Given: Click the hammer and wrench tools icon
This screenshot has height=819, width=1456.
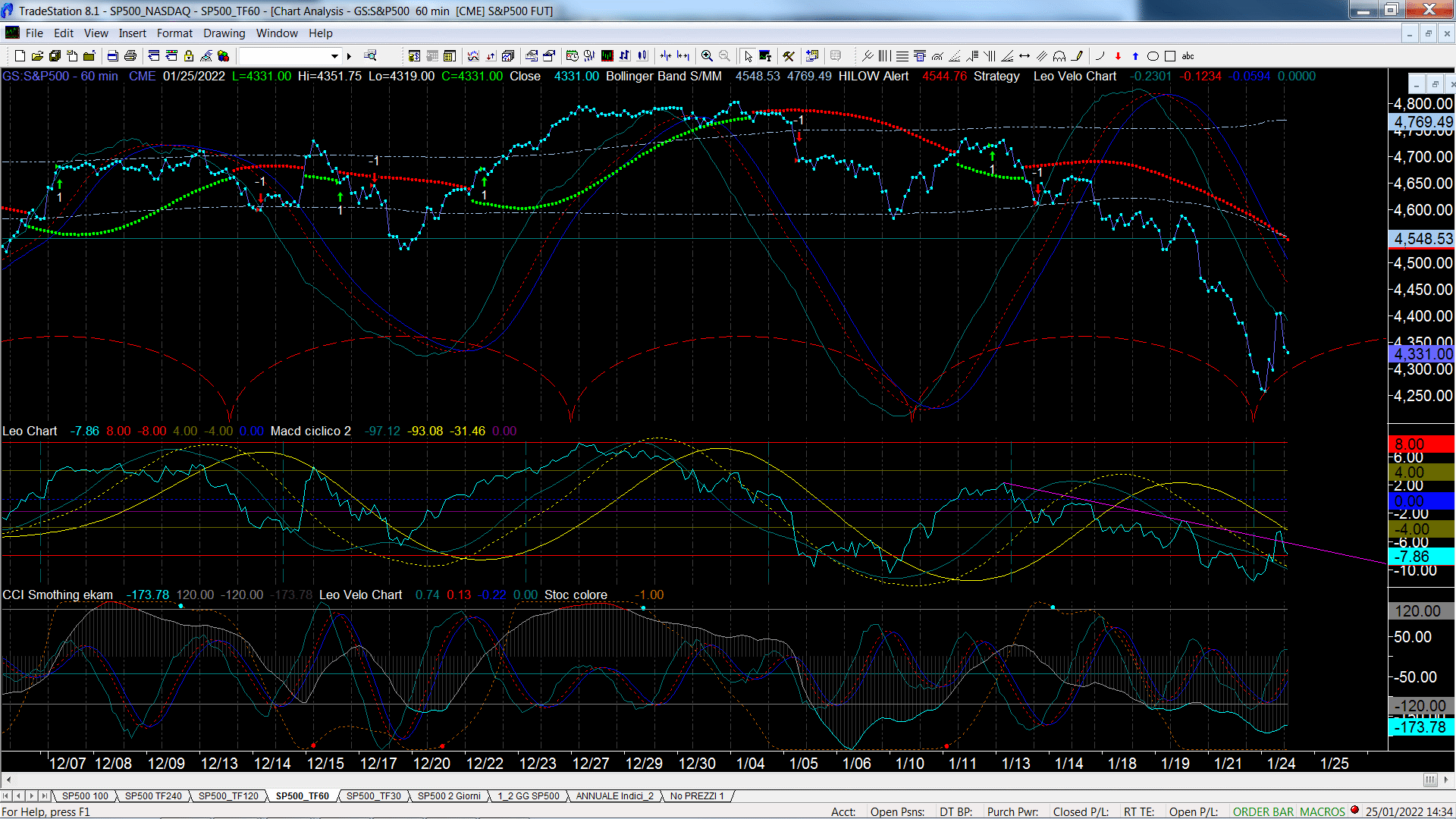Looking at the screenshot, I should [789, 56].
